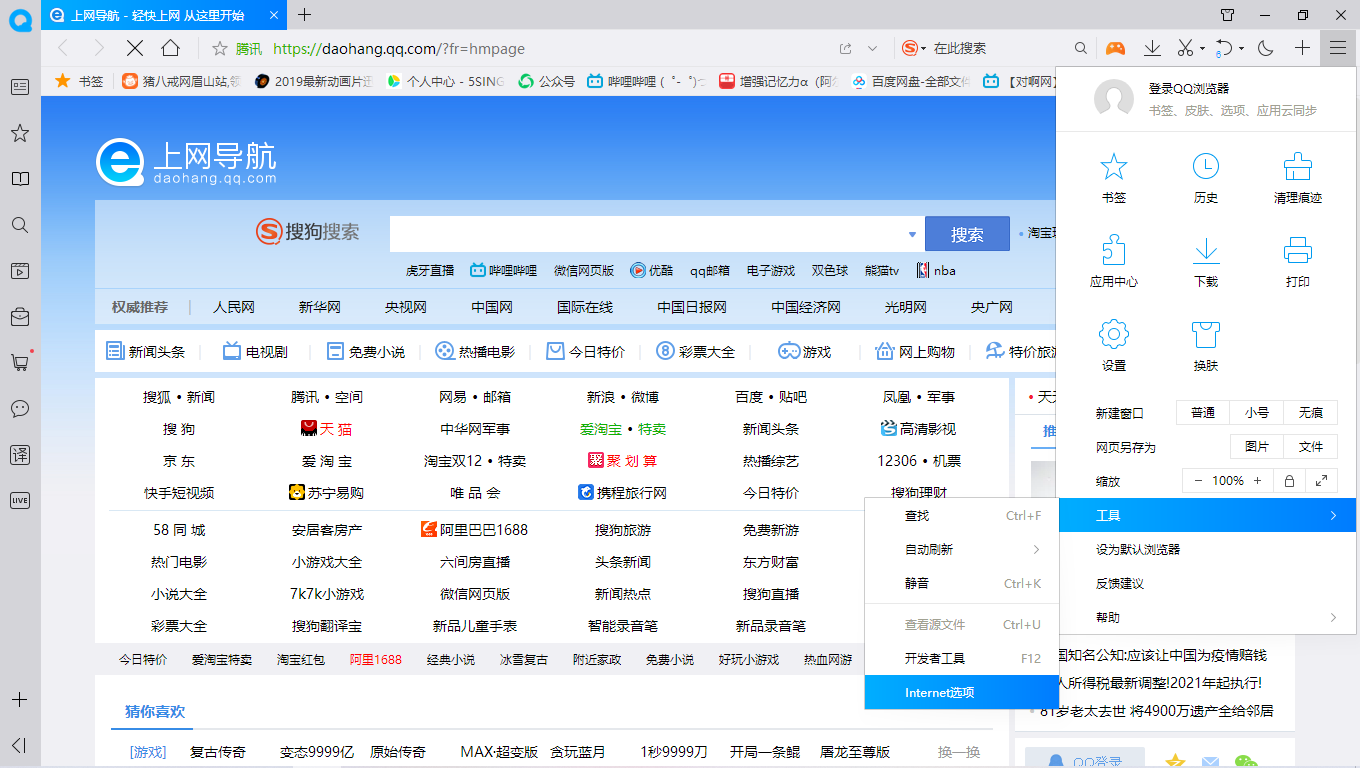Open the sidebar search magnifier icon
This screenshot has width=1360, height=768.
pos(20,225)
